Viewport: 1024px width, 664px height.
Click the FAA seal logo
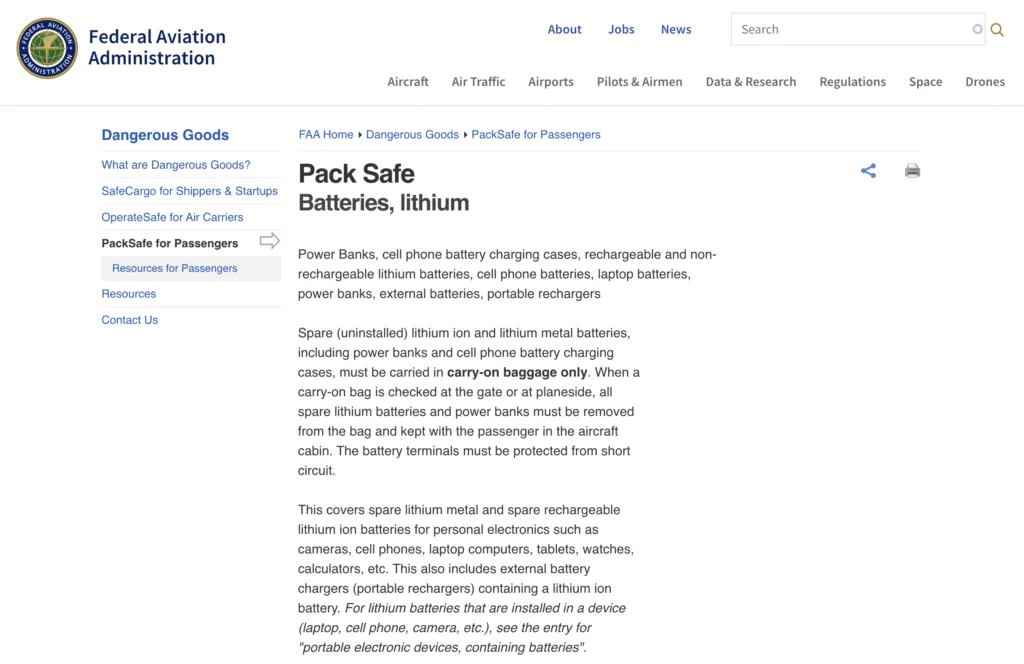[x=47, y=48]
